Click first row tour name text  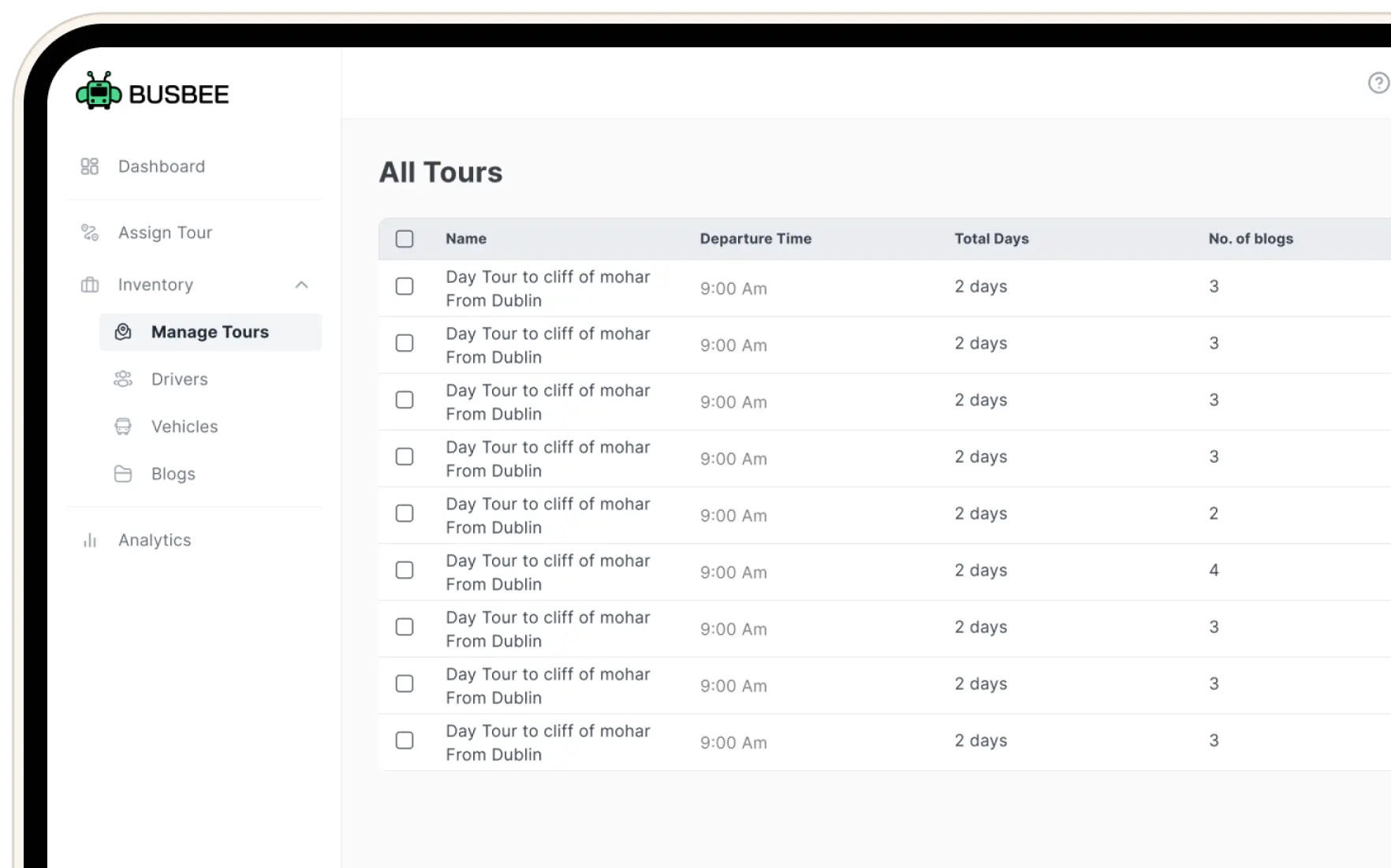[548, 289]
